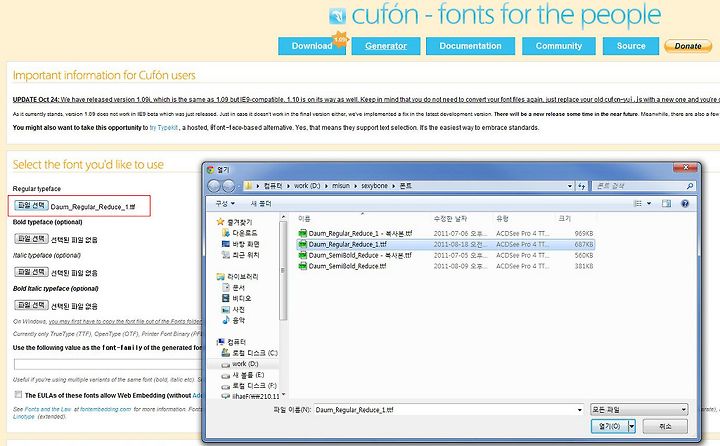This screenshot has width=720, height=446.
Task: Follow the try Typekit link
Action: coord(164,128)
